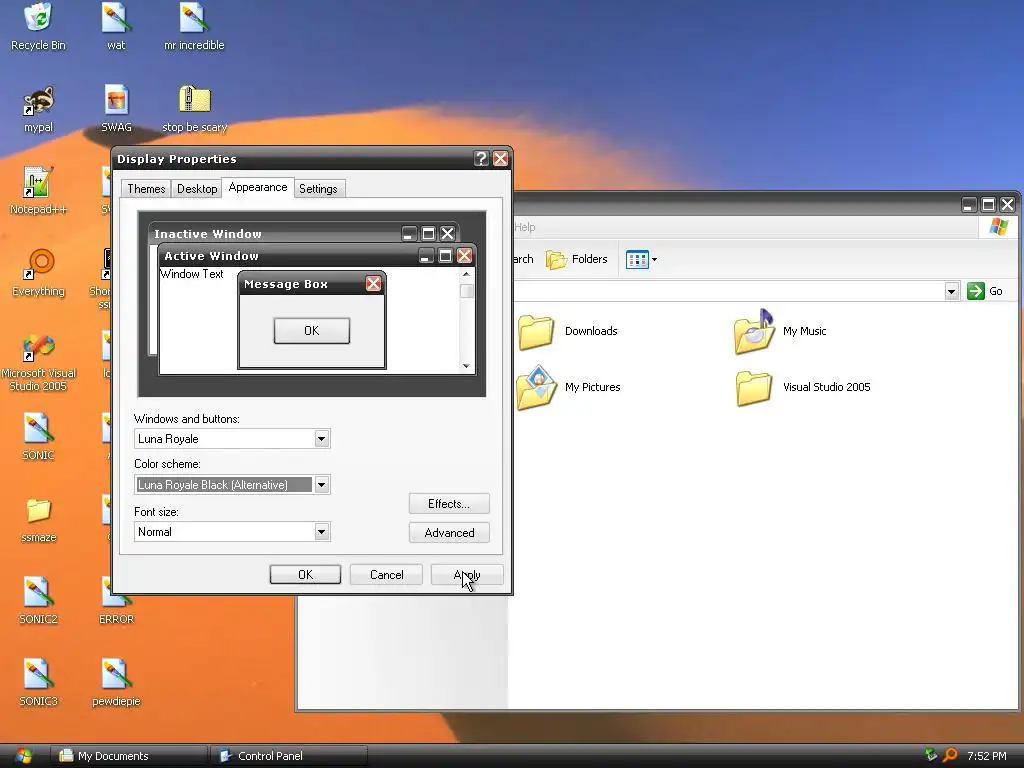This screenshot has height=768, width=1024.
Task: Open the Visual Studio 2005 folder
Action: [803, 387]
